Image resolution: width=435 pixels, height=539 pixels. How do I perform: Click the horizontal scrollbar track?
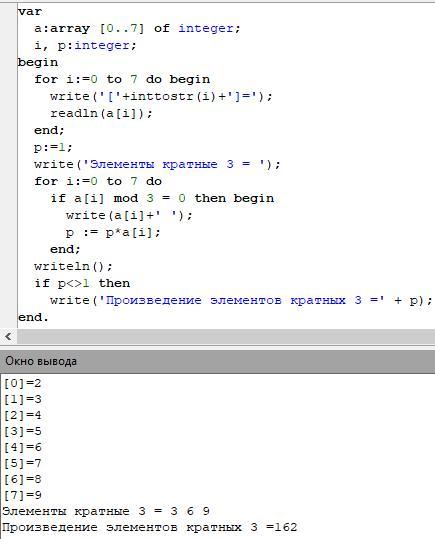(x=226, y=336)
